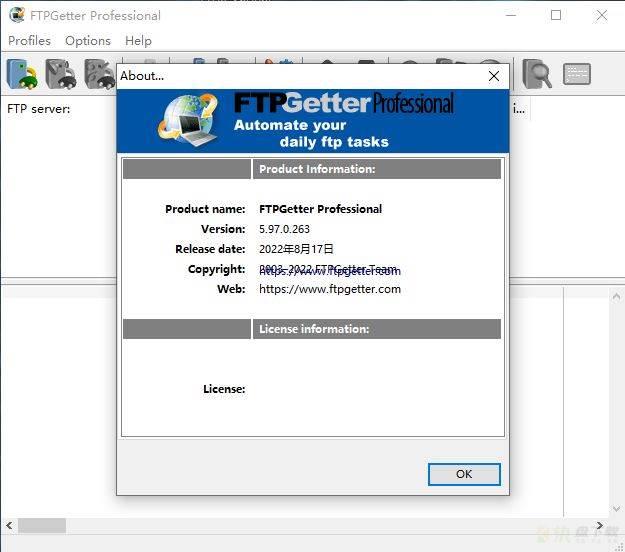The width and height of the screenshot is (625, 552).
Task: Click OK in the About dialog
Action: click(464, 474)
